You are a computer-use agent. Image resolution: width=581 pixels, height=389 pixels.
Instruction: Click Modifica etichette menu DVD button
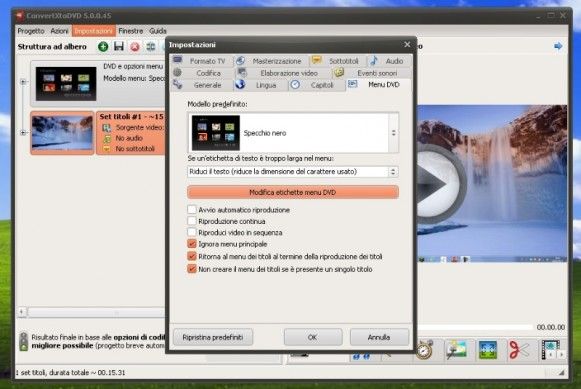click(293, 192)
